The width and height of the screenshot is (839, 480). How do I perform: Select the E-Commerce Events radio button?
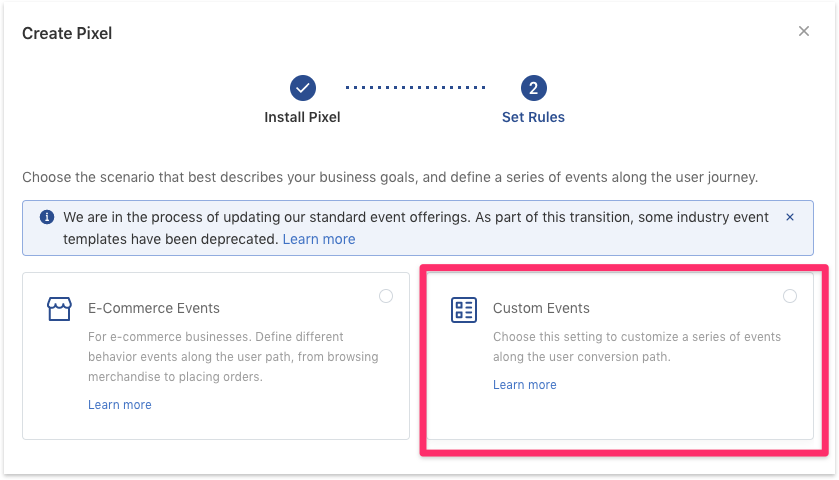pyautogui.click(x=386, y=296)
